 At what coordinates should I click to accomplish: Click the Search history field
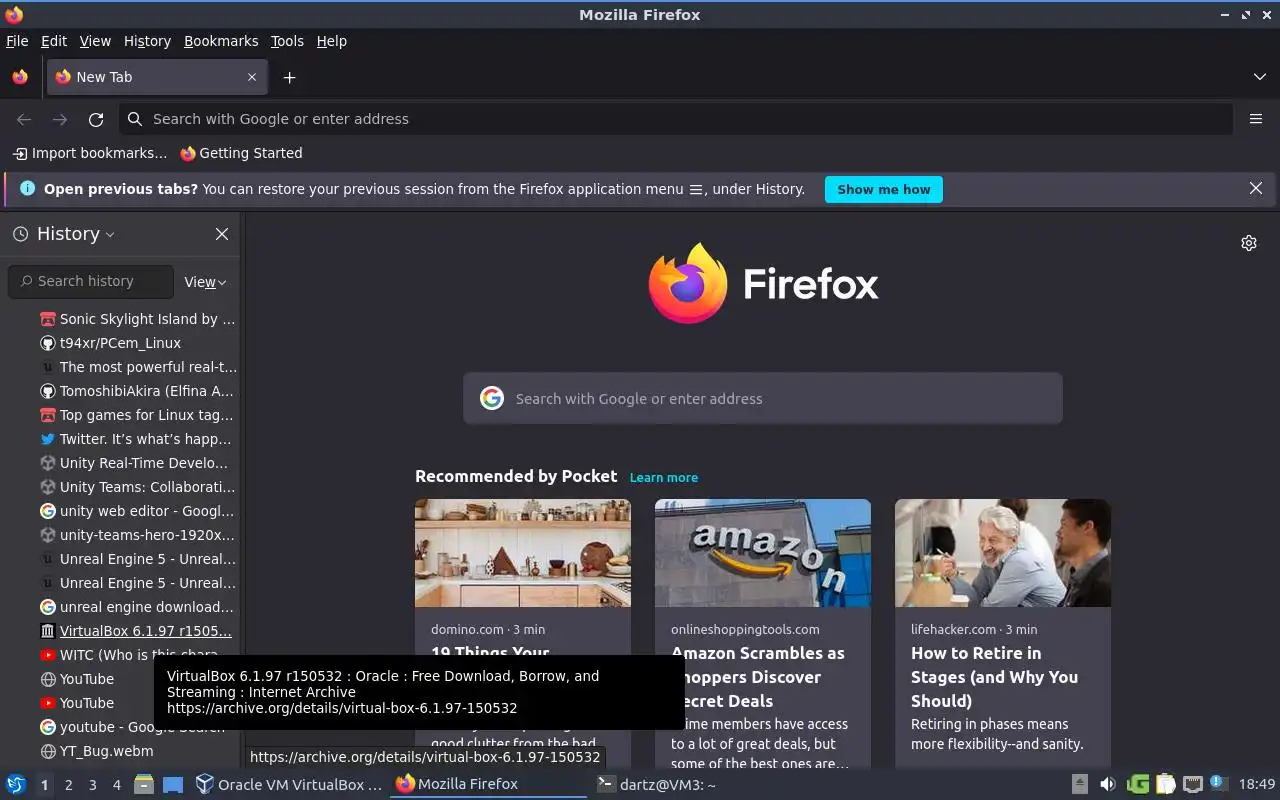[91, 281]
